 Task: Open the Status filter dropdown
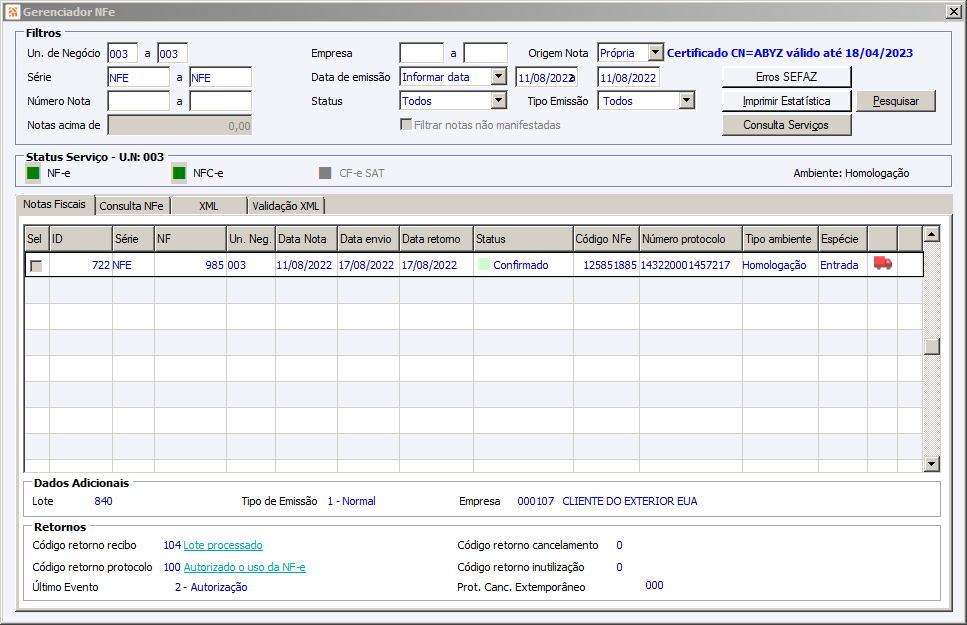point(498,101)
